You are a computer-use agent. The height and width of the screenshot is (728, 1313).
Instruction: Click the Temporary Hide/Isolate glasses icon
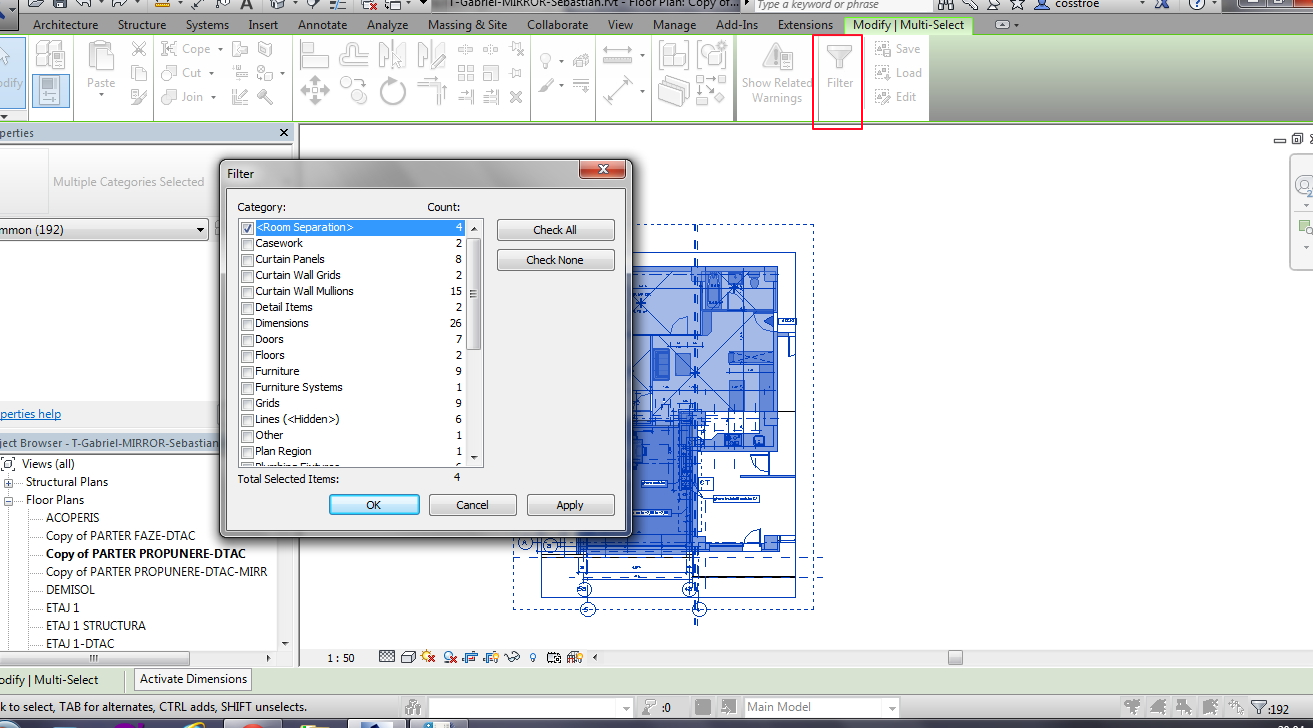click(513, 657)
